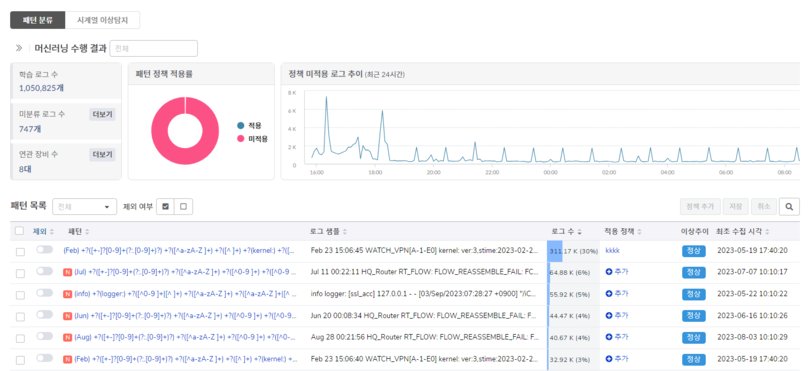Screen dimensions: 810x371
Task: Sort by 패턴 column header
Action: tap(79, 231)
